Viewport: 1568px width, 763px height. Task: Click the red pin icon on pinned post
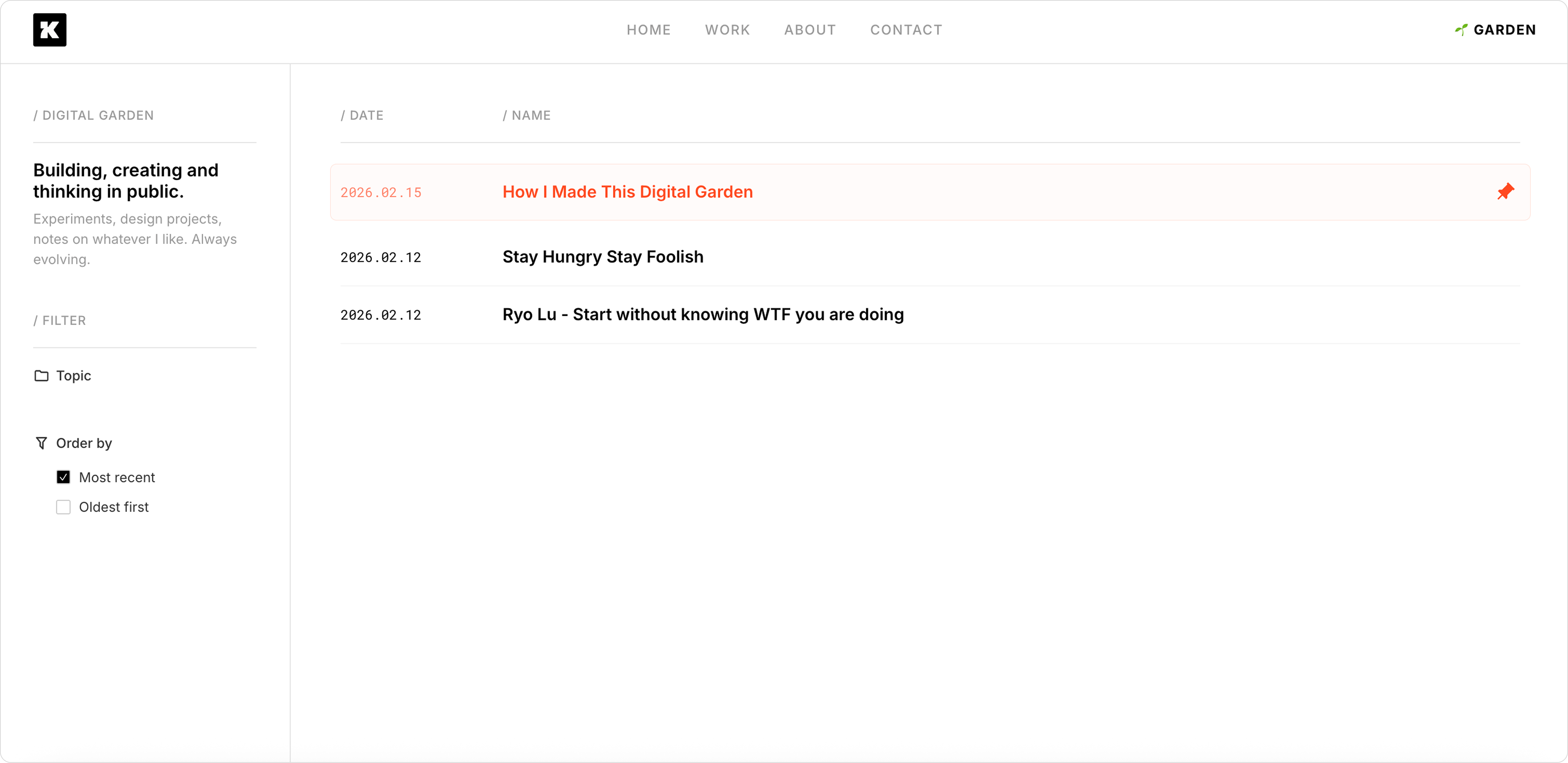[x=1506, y=191]
